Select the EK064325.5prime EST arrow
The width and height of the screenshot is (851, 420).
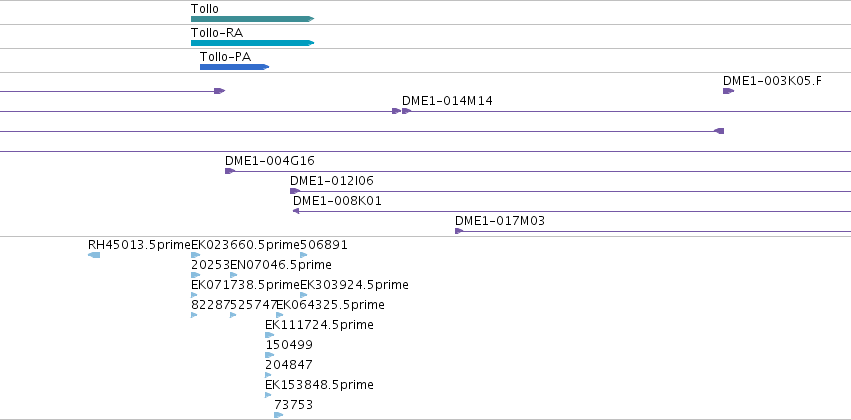point(280,315)
